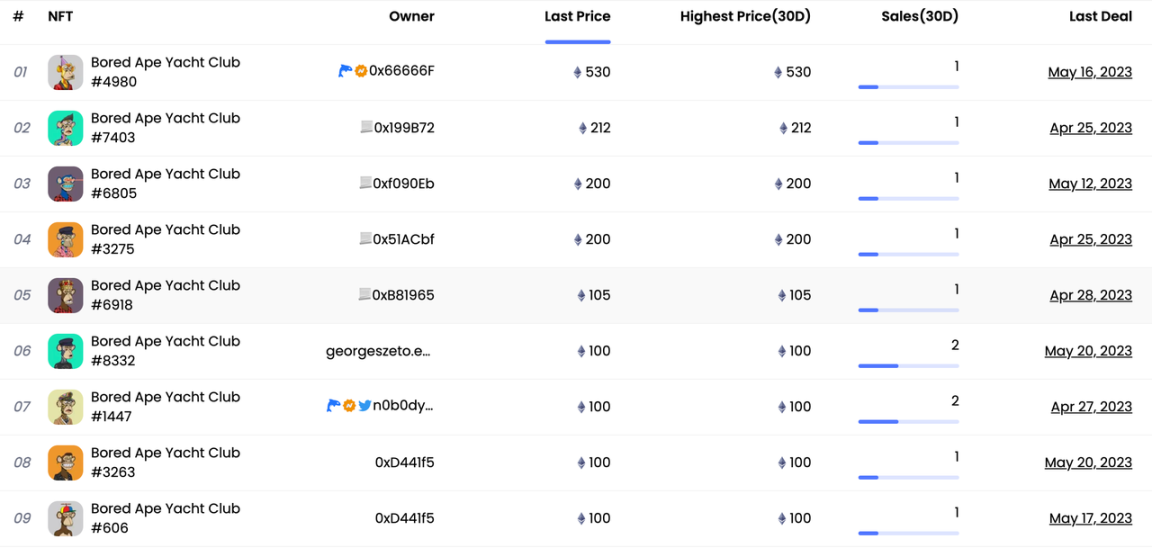Select the Bored Ape #3275 avatar image

pyautogui.click(x=65, y=240)
